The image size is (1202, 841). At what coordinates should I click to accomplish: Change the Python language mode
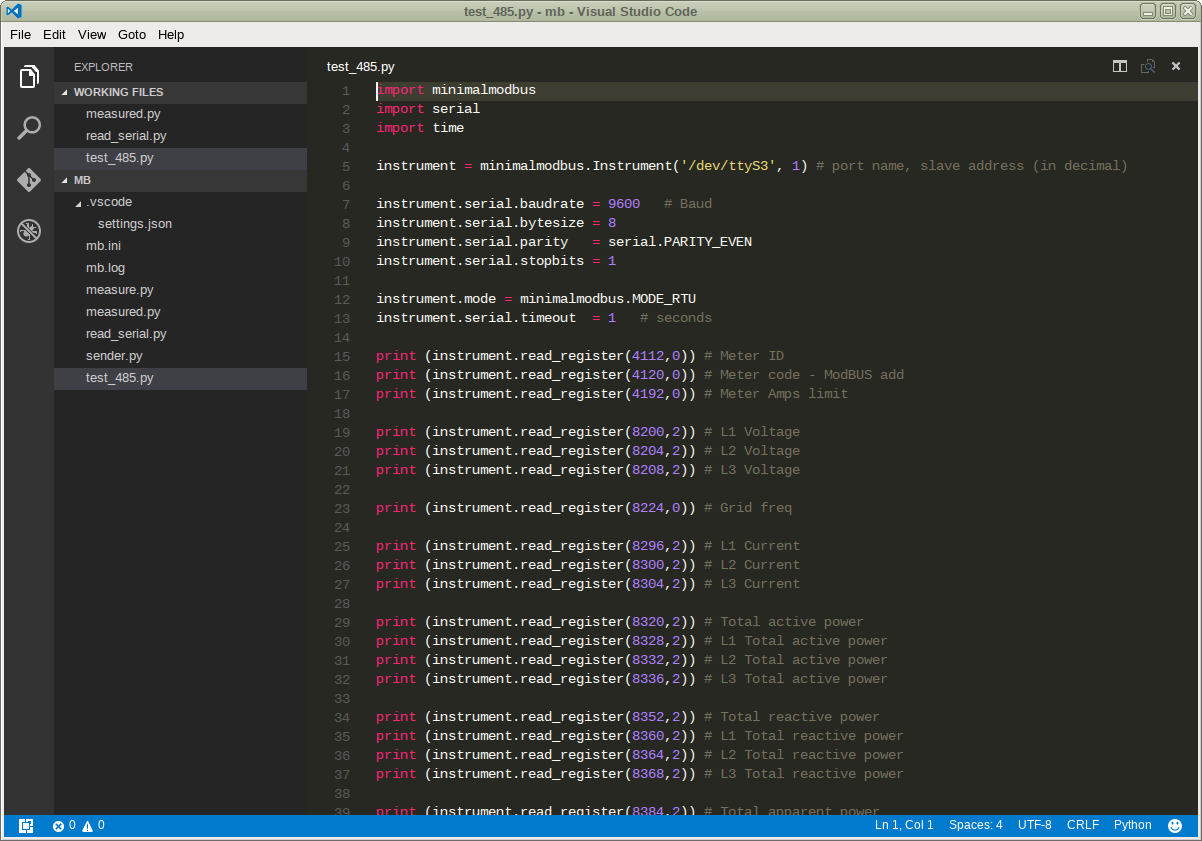tap(1132, 825)
